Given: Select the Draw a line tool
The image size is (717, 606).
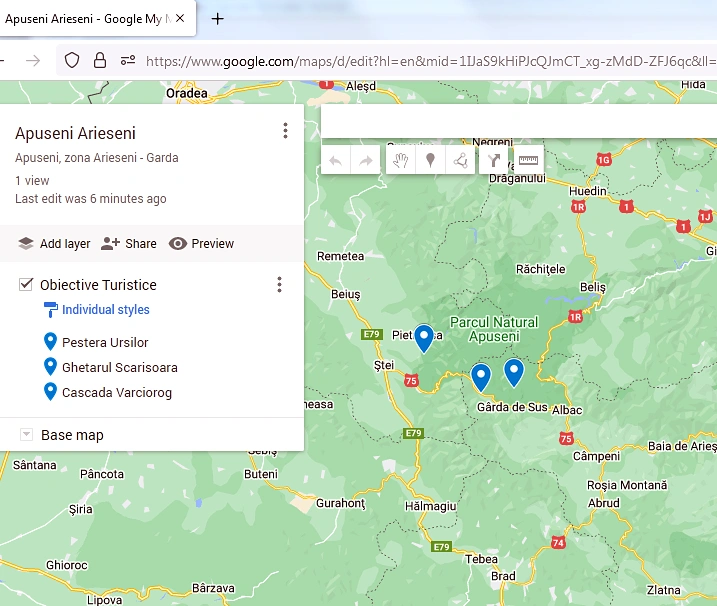Looking at the screenshot, I should point(460,160).
